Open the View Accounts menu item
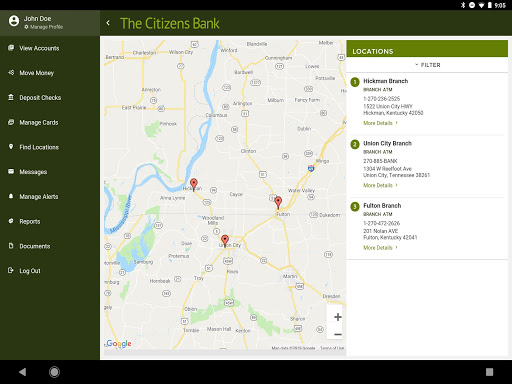This screenshot has width=512, height=384. coord(39,48)
